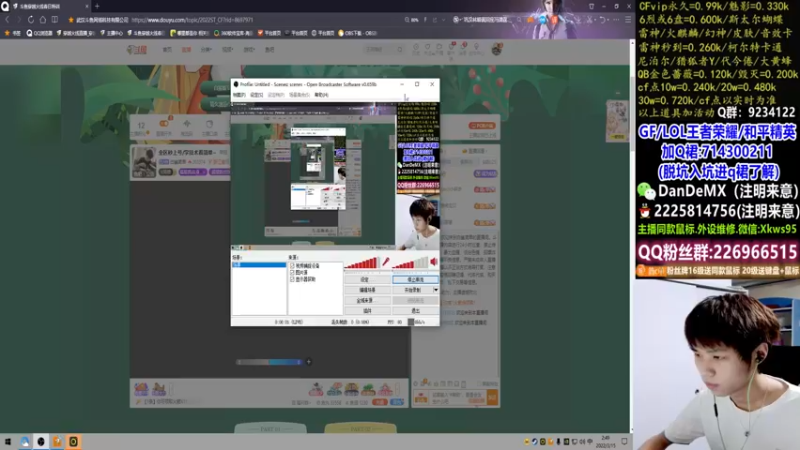800x450 pixels.
Task: Click the browser trash icon in the title bar
Action: coord(591,6)
